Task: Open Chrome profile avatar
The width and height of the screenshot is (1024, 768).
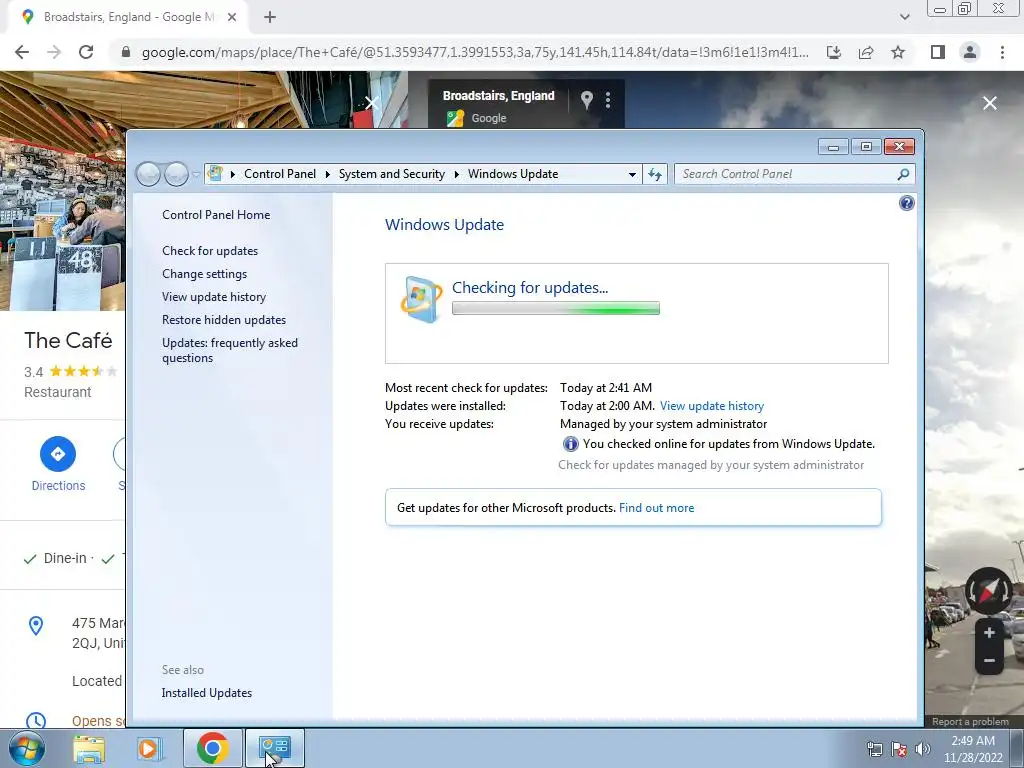Action: (970, 52)
